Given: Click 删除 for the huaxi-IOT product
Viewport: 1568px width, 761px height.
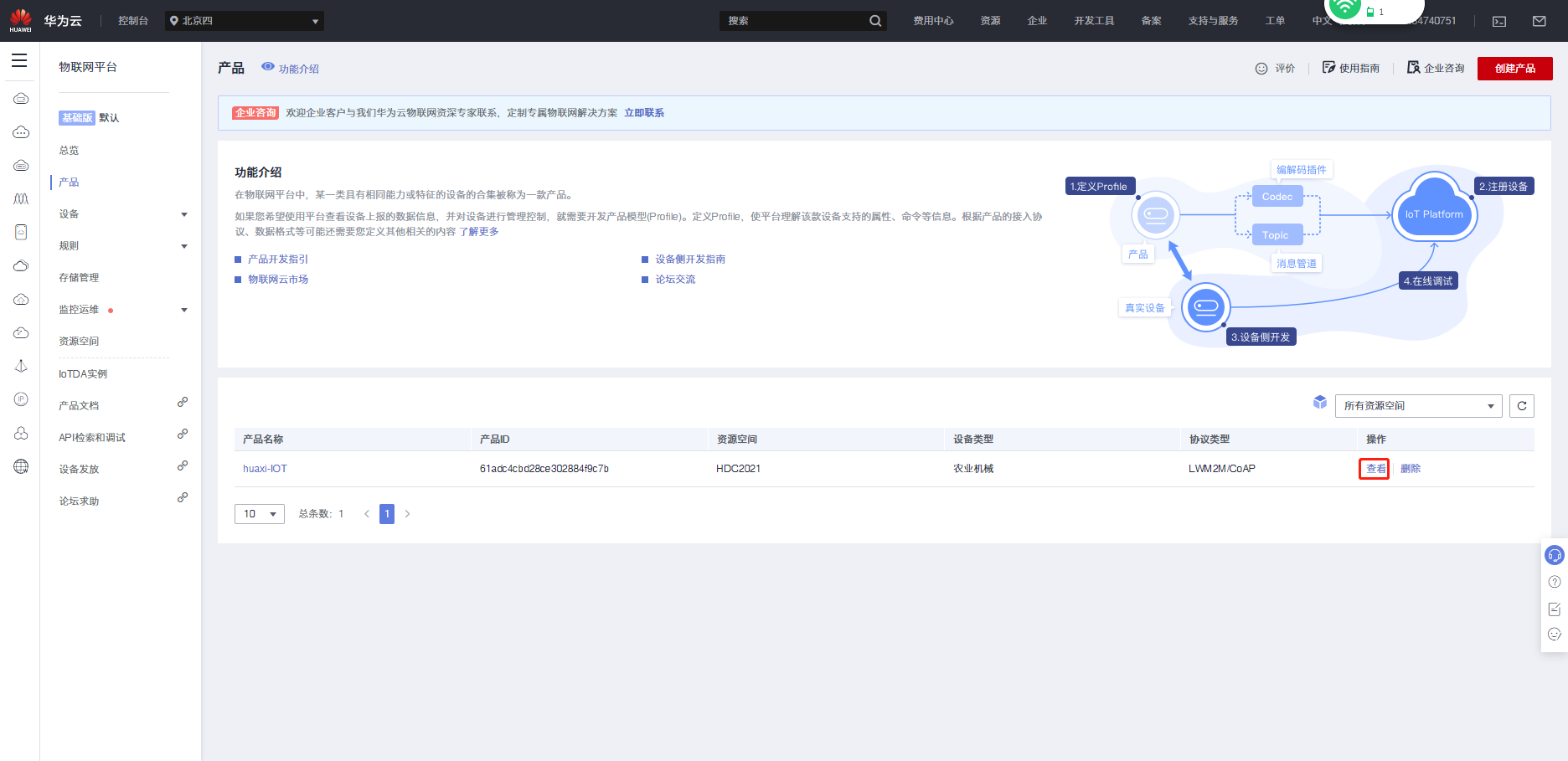Looking at the screenshot, I should (x=1411, y=469).
